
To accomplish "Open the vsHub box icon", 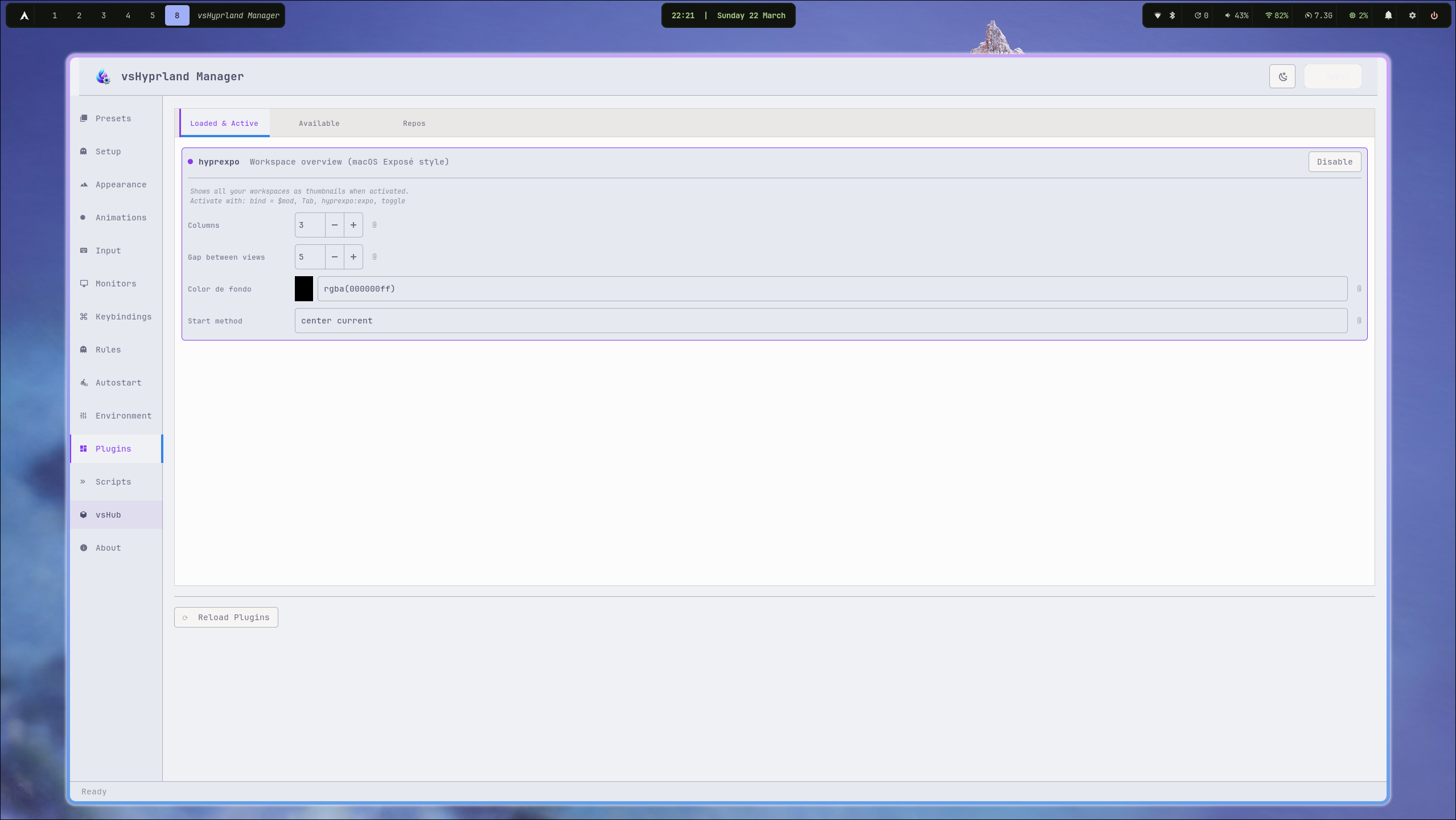I will tap(84, 515).
